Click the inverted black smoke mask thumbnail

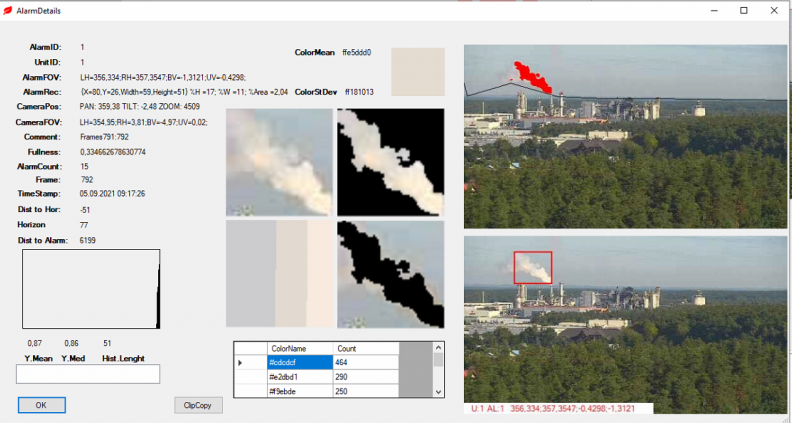(x=390, y=273)
